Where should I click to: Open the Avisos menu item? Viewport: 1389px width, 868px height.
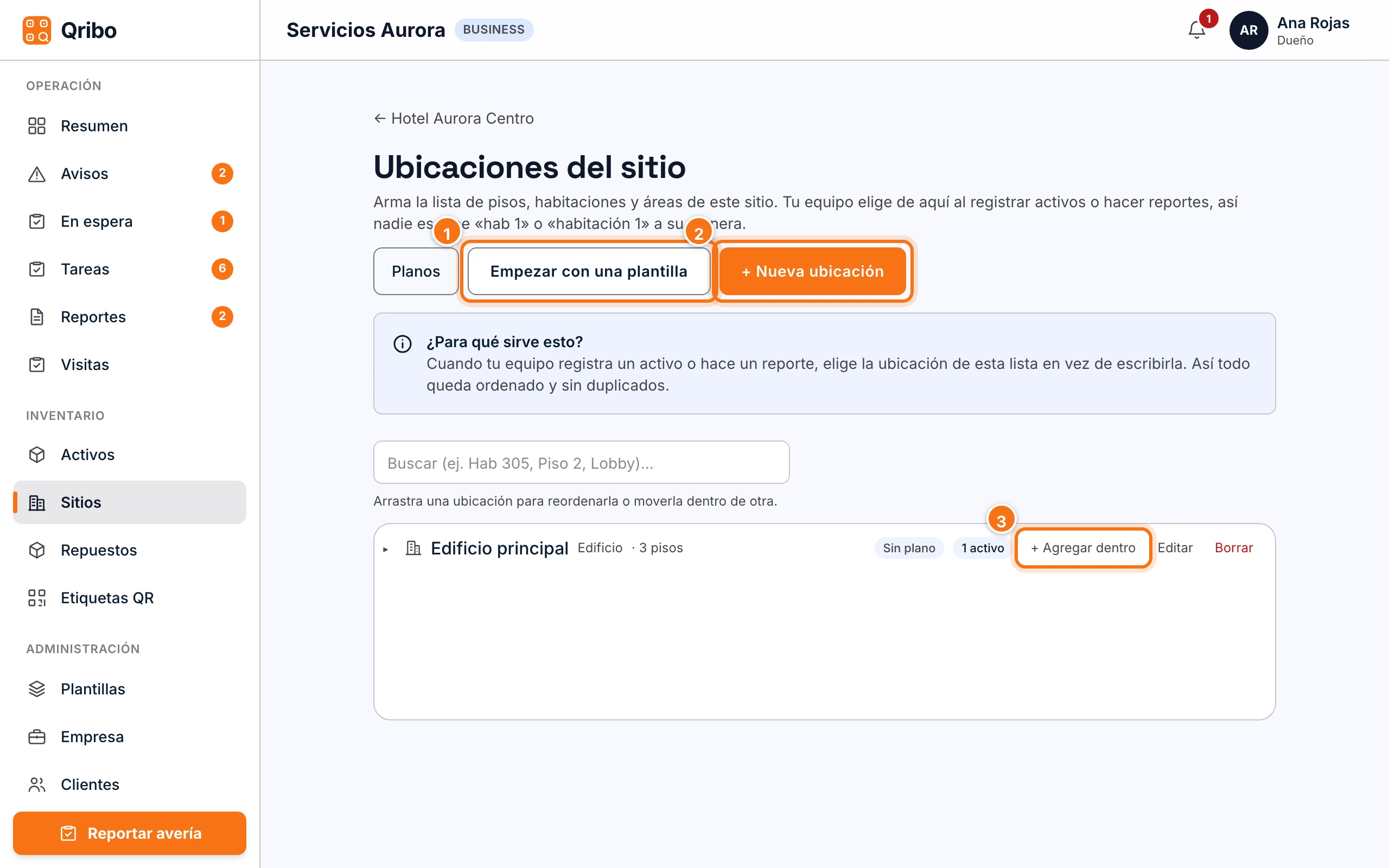click(x=130, y=174)
